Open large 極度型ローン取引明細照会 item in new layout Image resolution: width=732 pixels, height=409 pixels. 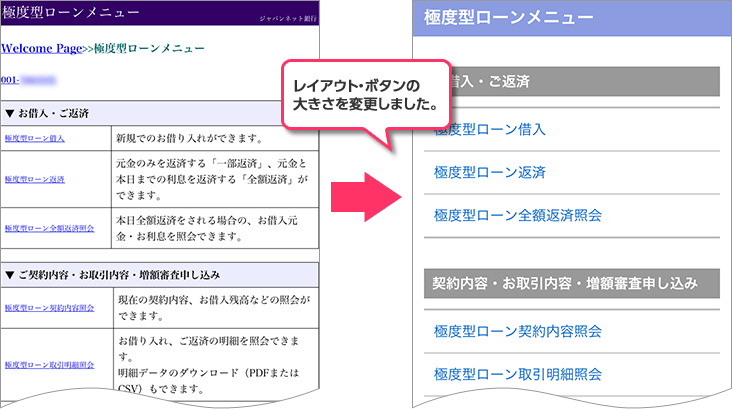pyautogui.click(x=518, y=374)
